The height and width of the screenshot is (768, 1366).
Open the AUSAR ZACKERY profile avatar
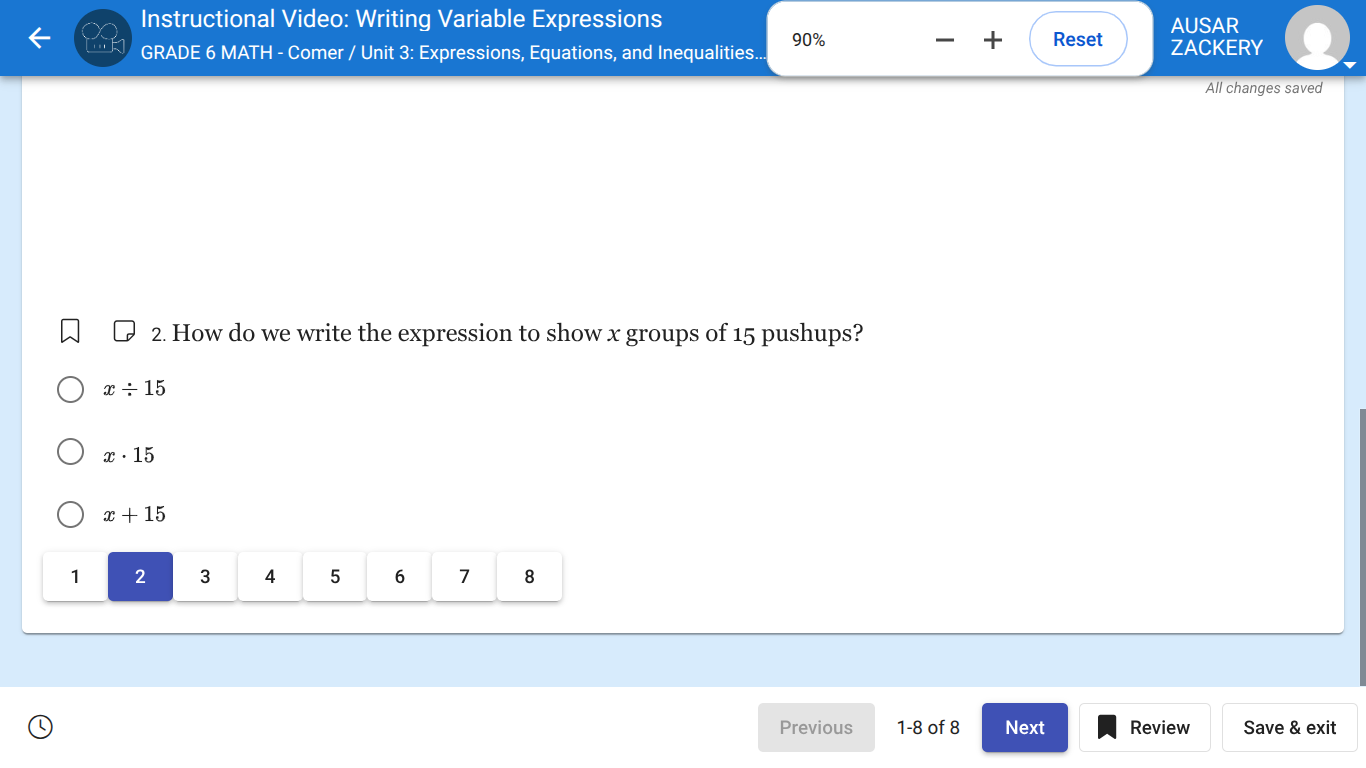(x=1318, y=38)
